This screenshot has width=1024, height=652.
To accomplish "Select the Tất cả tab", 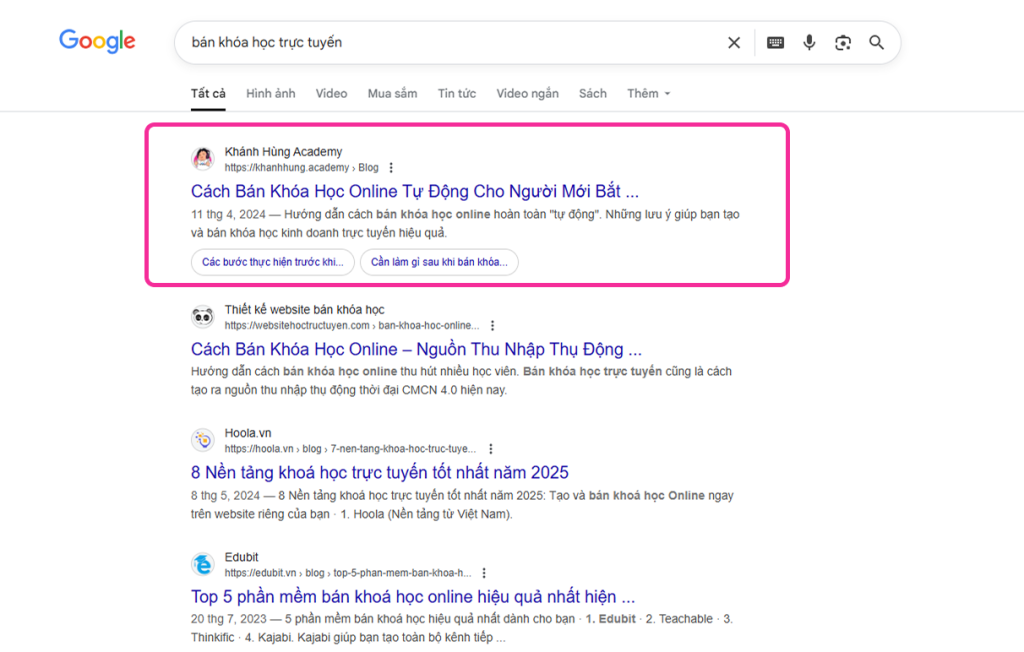I will coord(208,93).
